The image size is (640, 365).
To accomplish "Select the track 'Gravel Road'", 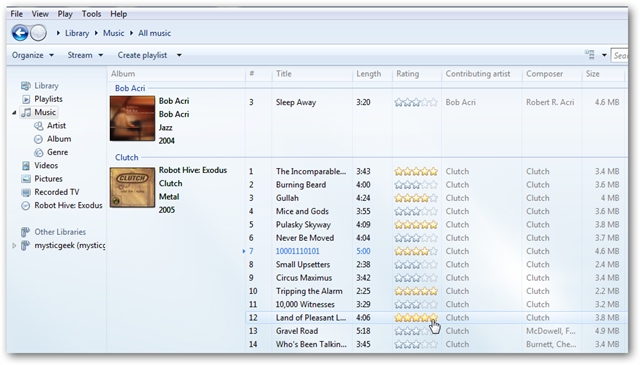I will [297, 331].
